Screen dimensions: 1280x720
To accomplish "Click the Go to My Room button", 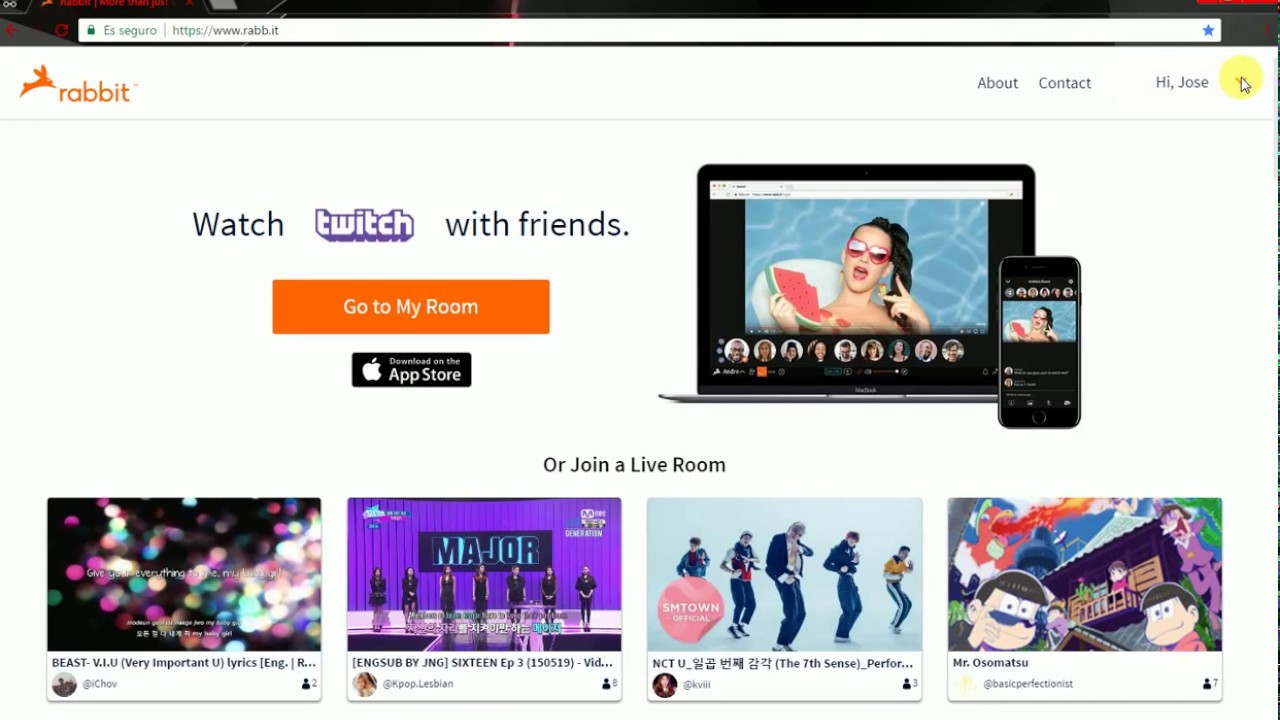I will 411,307.
